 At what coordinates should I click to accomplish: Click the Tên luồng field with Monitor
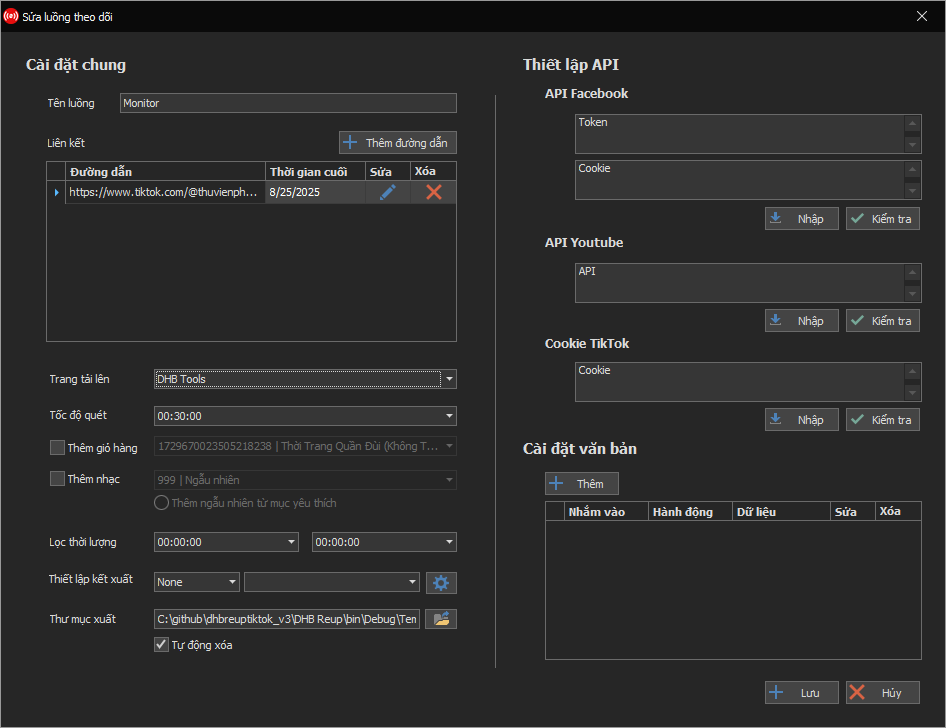288,103
